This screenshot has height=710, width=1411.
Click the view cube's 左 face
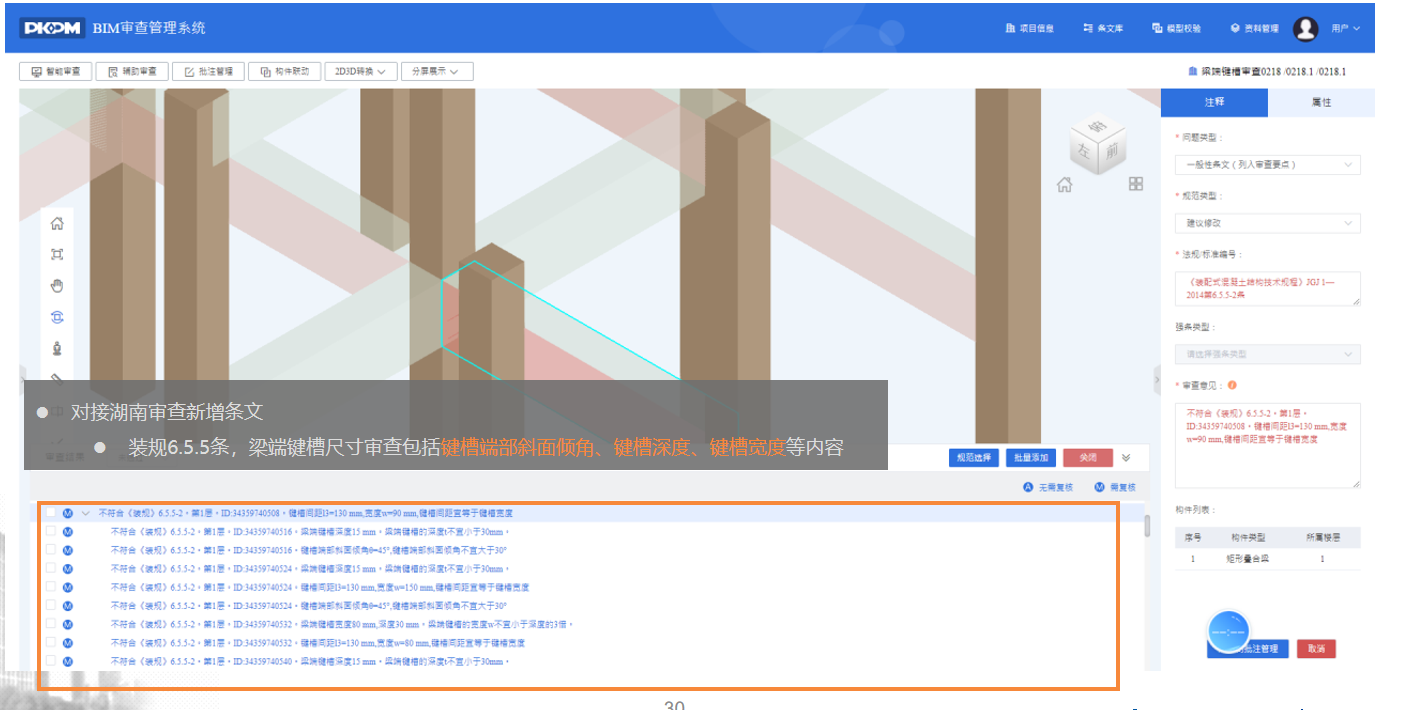[1086, 150]
